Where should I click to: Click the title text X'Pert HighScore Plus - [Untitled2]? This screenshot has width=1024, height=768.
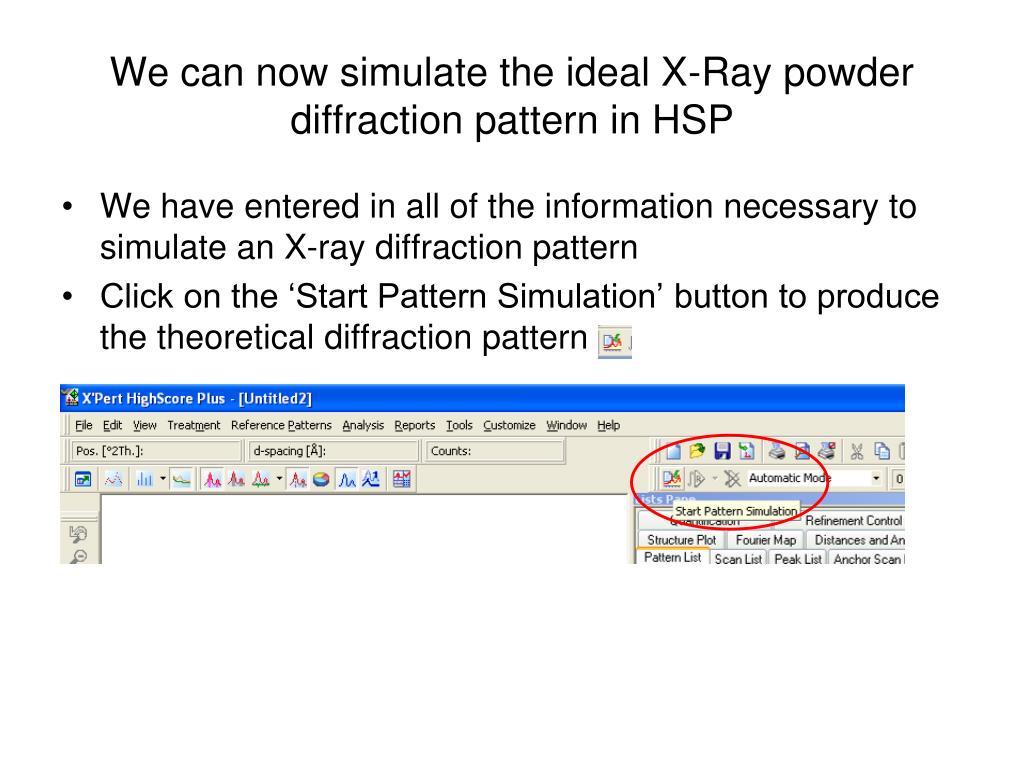[x=197, y=398]
